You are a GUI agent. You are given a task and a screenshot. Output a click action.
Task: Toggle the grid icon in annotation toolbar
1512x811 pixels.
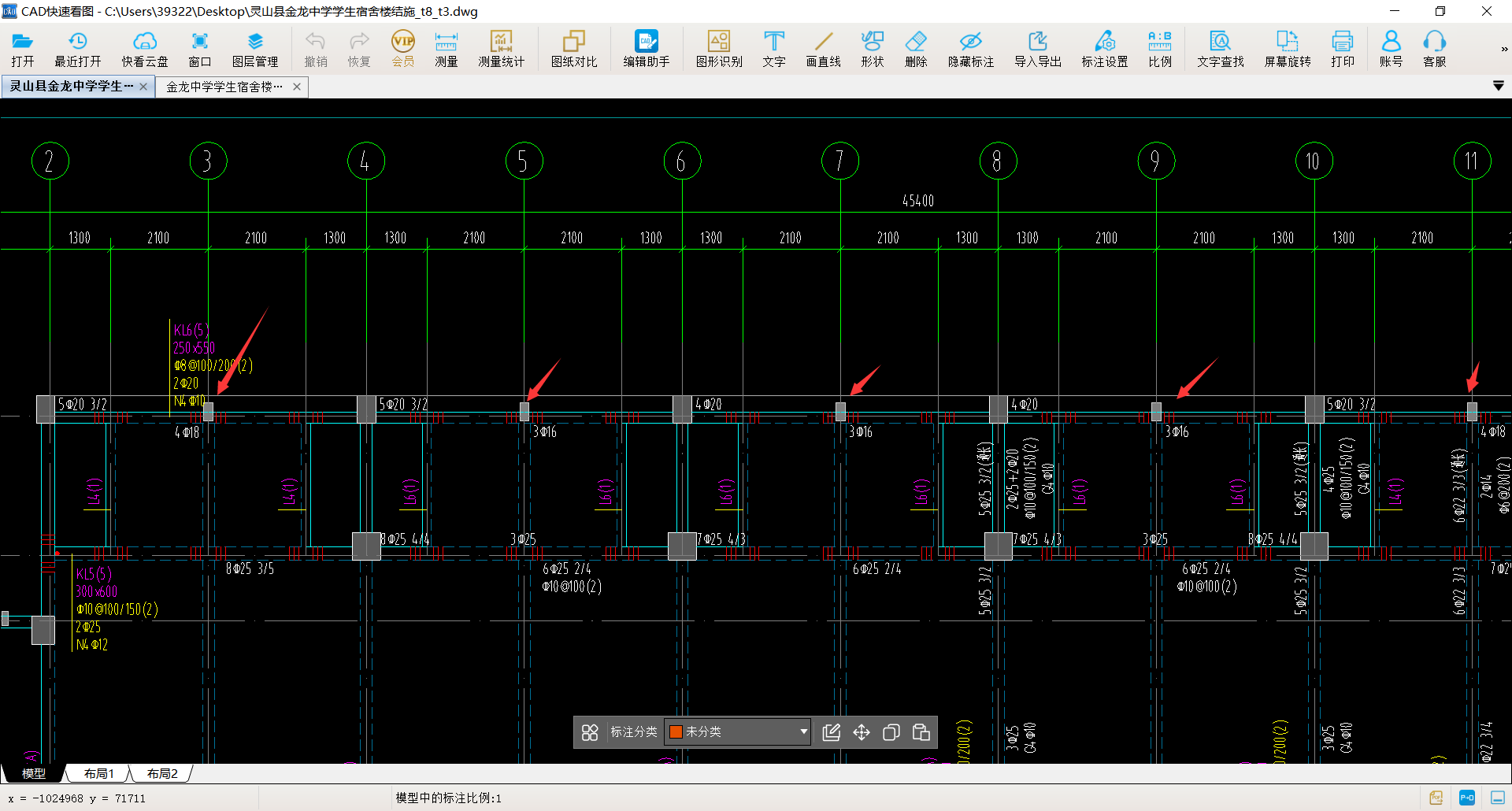point(590,732)
